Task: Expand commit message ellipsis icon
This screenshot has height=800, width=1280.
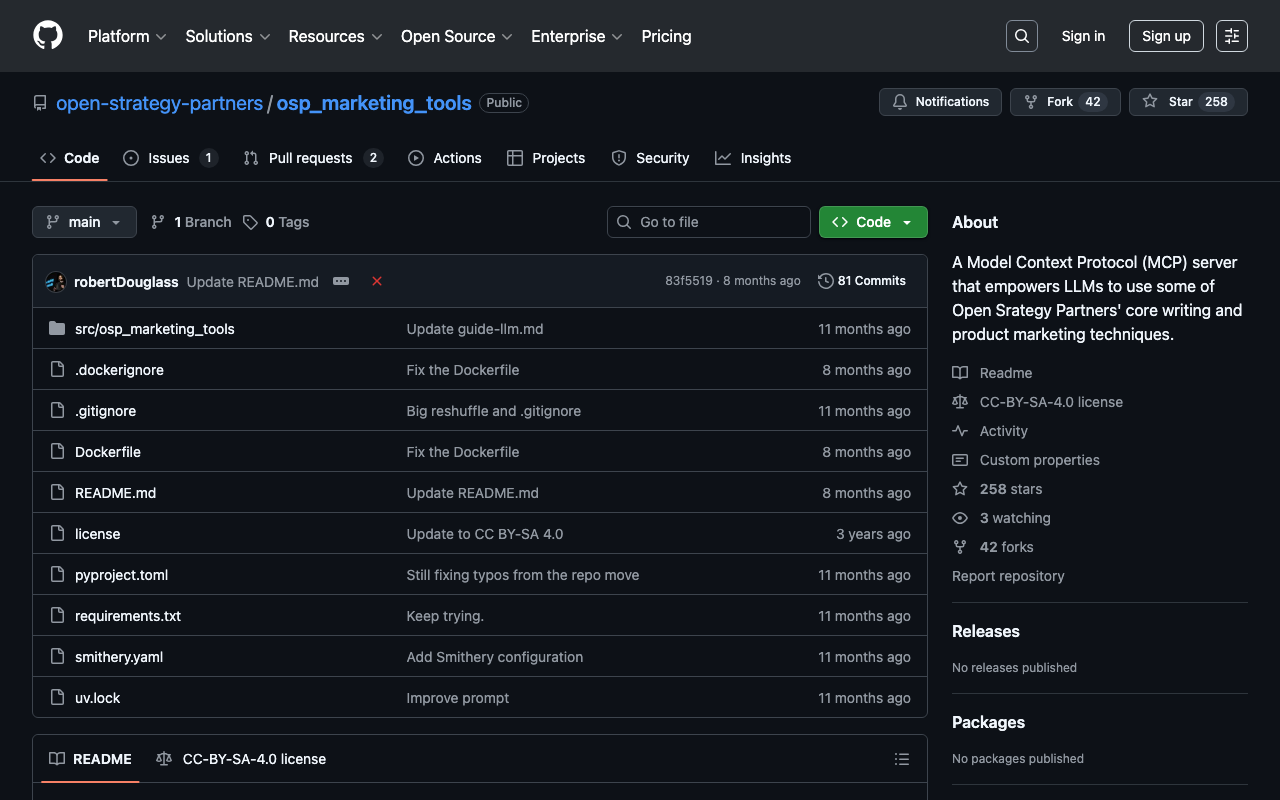Action: pyautogui.click(x=341, y=281)
